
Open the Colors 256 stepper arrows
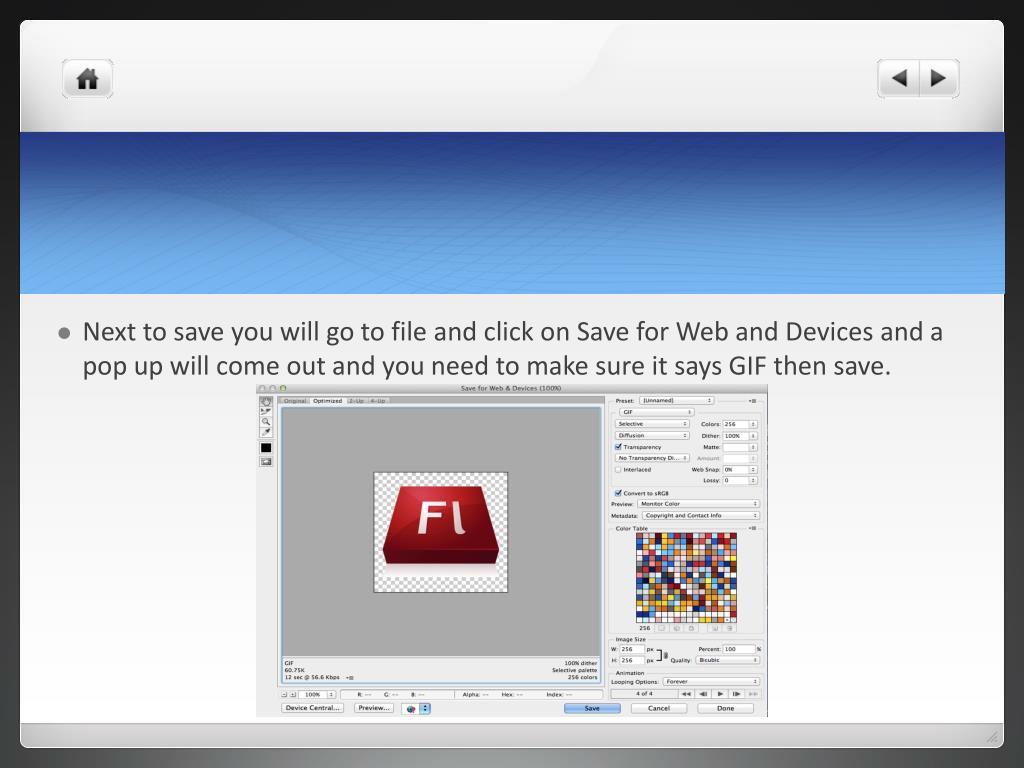[753, 424]
